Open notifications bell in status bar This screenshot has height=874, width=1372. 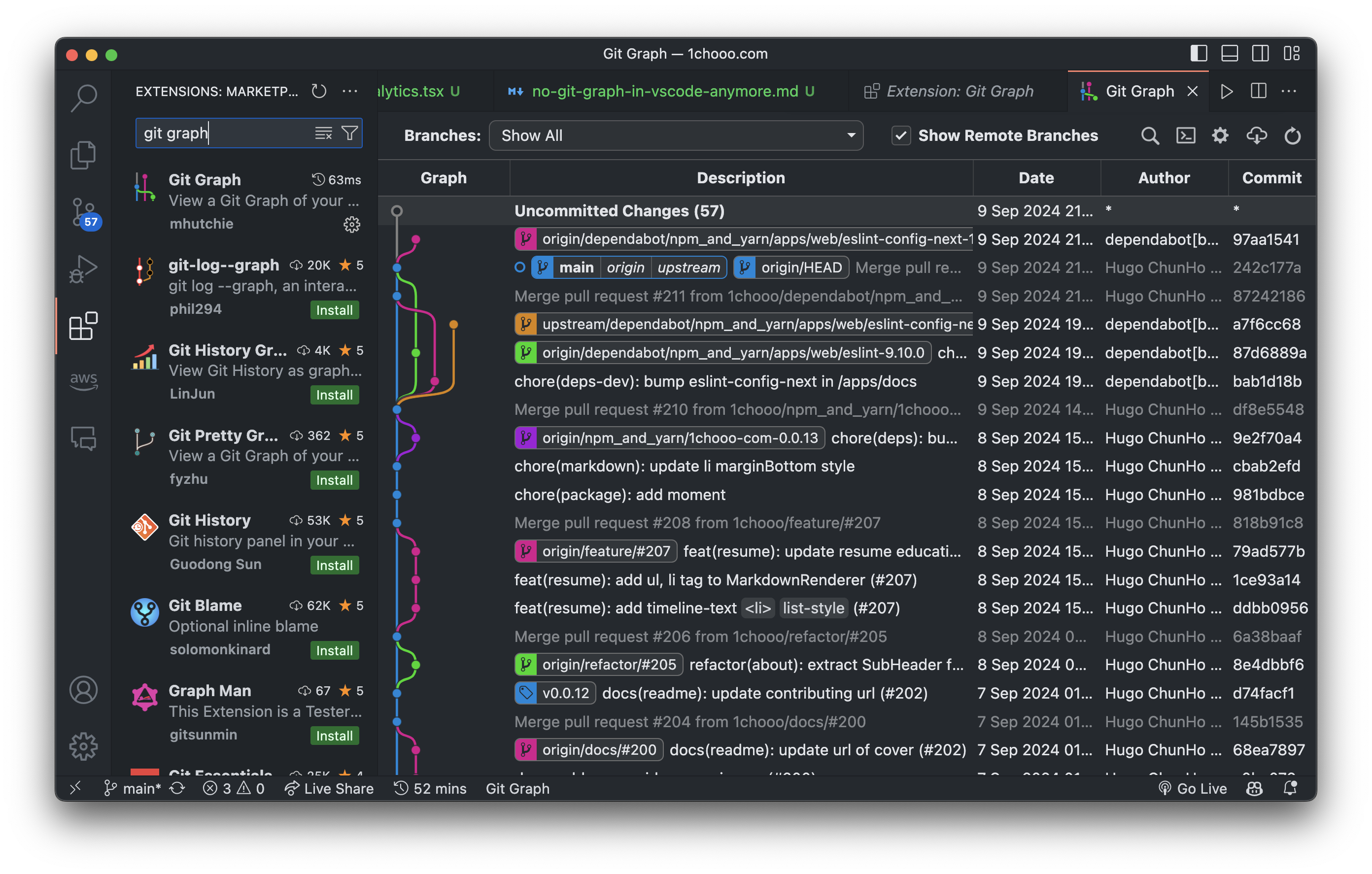pyautogui.click(x=1290, y=788)
